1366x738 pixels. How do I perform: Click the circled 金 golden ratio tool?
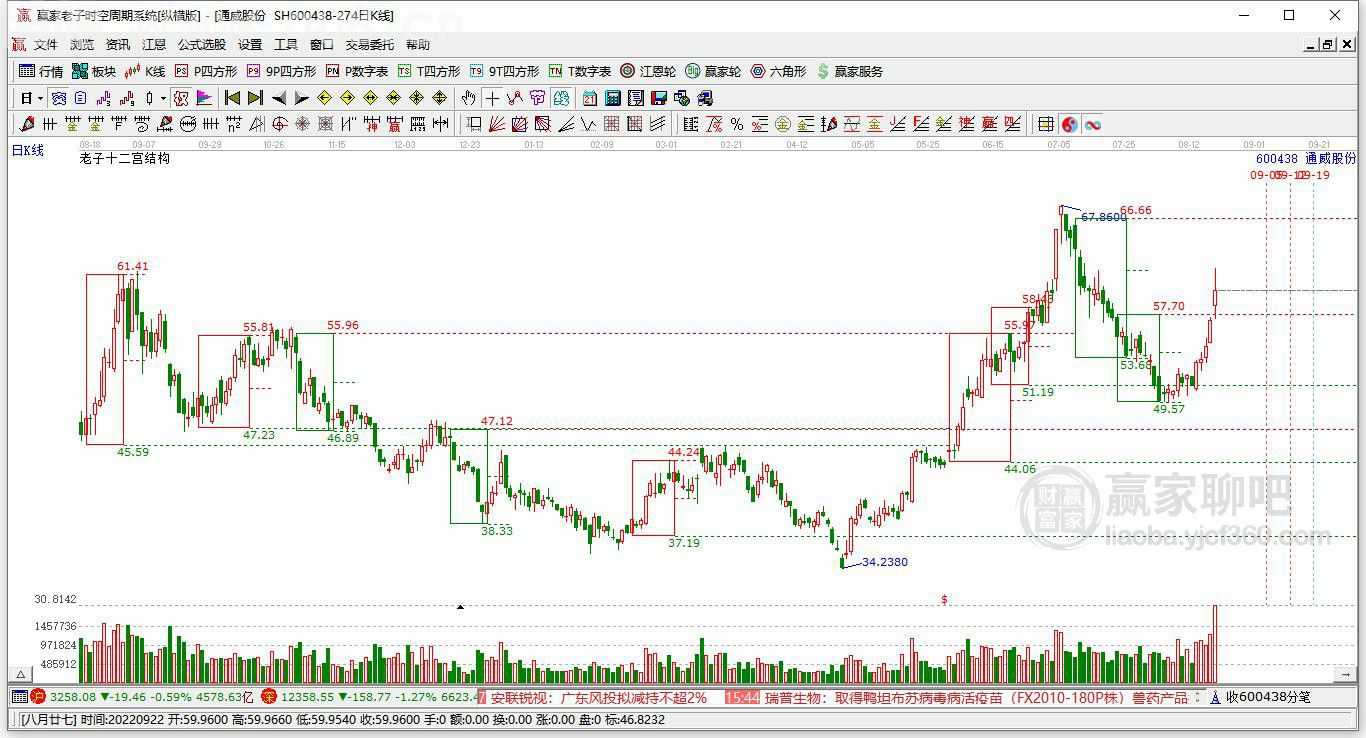(783, 124)
